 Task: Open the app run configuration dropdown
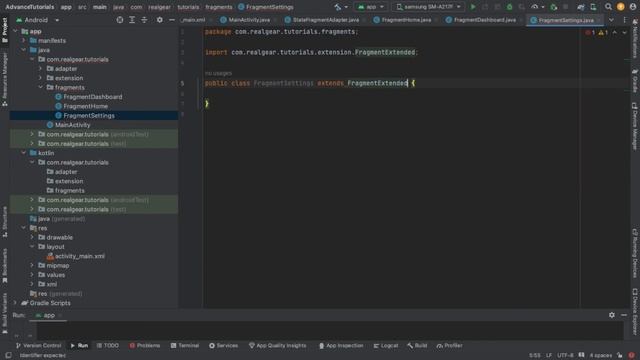pos(371,7)
